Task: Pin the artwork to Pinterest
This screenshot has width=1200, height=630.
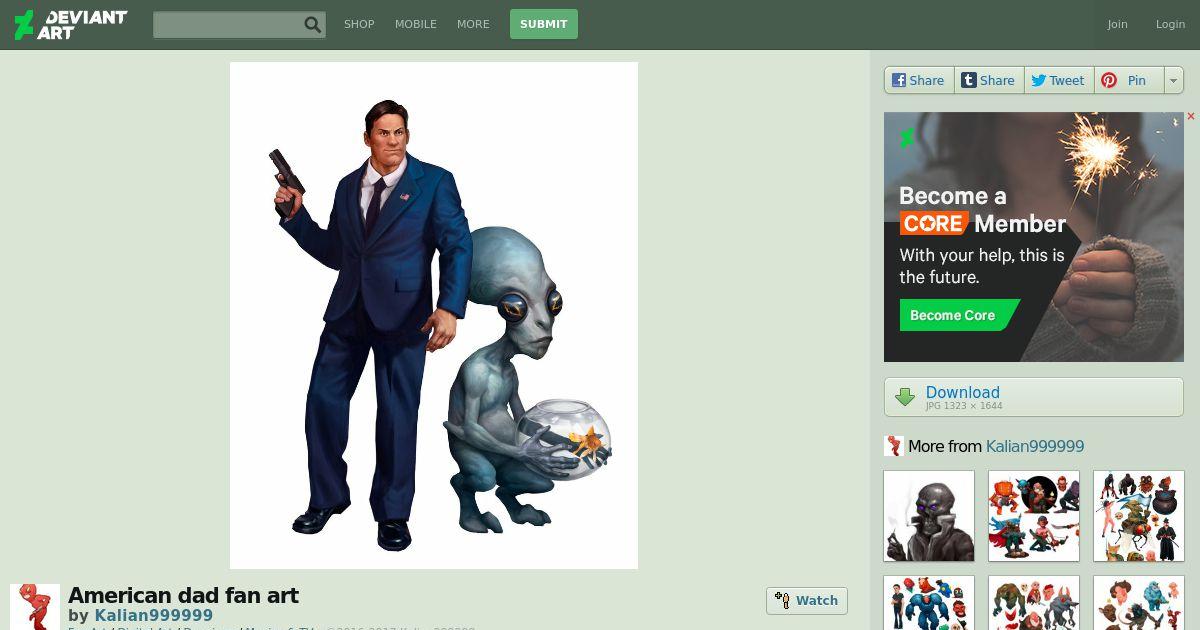Action: point(1129,80)
